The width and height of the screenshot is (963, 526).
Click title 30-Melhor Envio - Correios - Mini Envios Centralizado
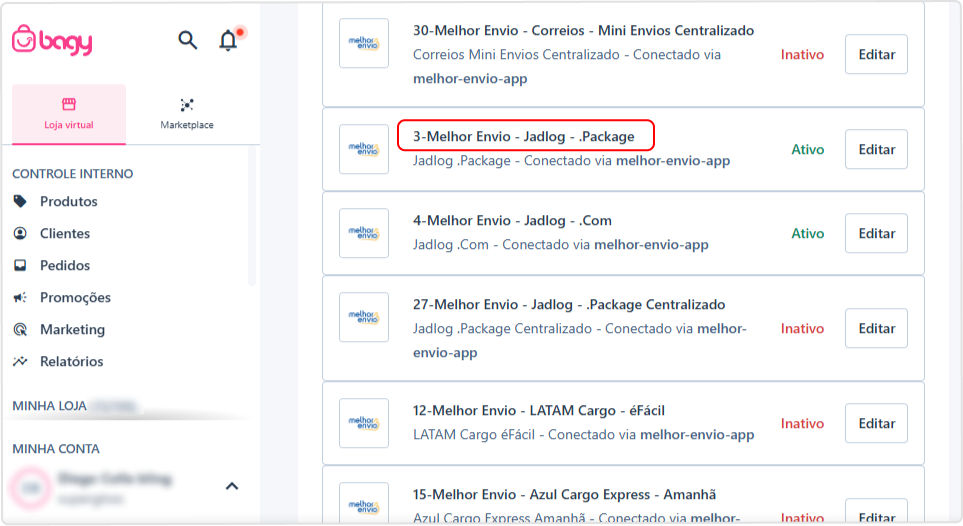pyautogui.click(x=583, y=30)
